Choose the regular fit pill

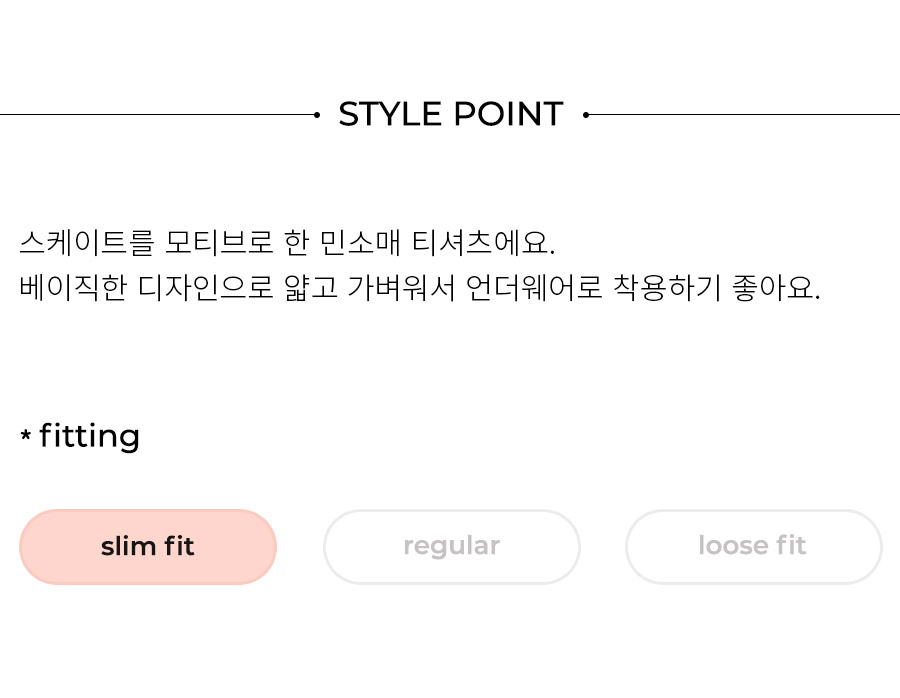pos(452,546)
